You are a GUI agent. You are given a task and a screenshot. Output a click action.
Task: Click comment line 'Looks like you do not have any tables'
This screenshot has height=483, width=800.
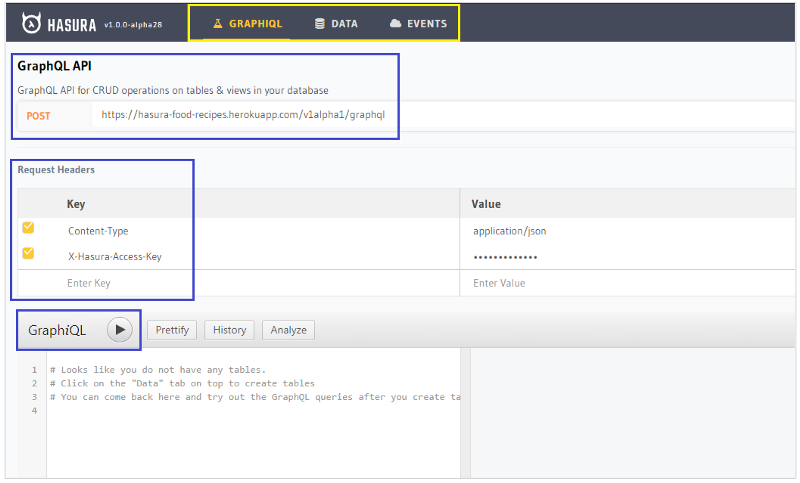click(158, 370)
